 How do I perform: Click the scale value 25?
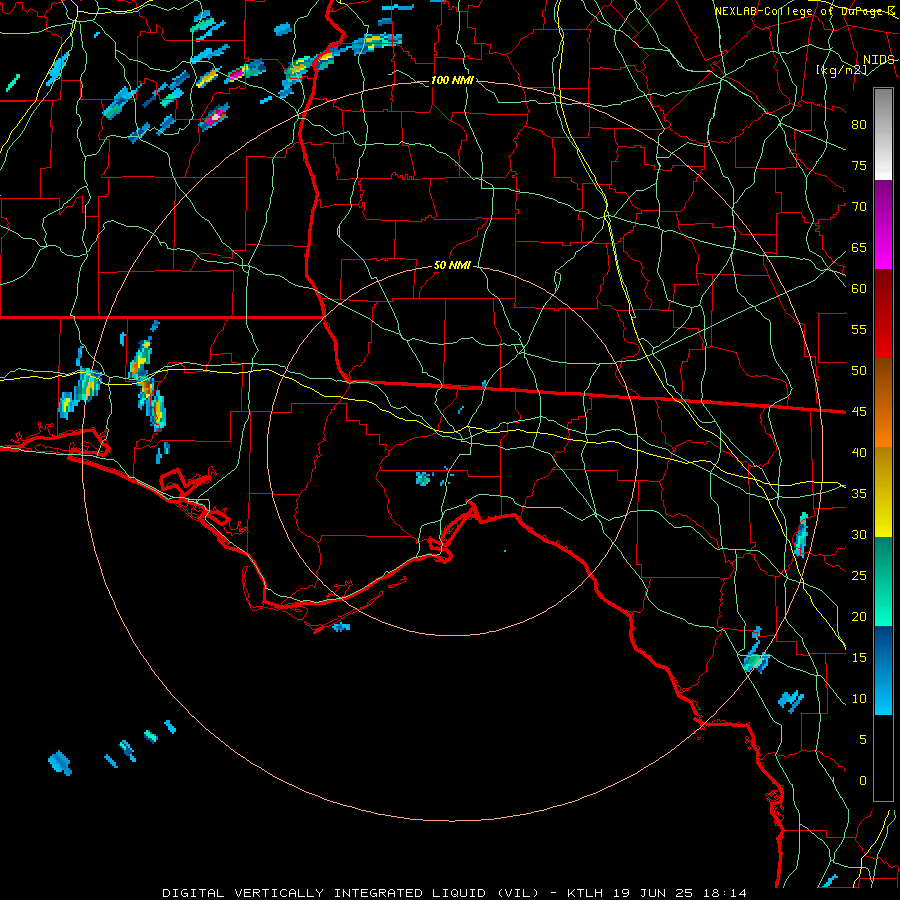coord(859,575)
